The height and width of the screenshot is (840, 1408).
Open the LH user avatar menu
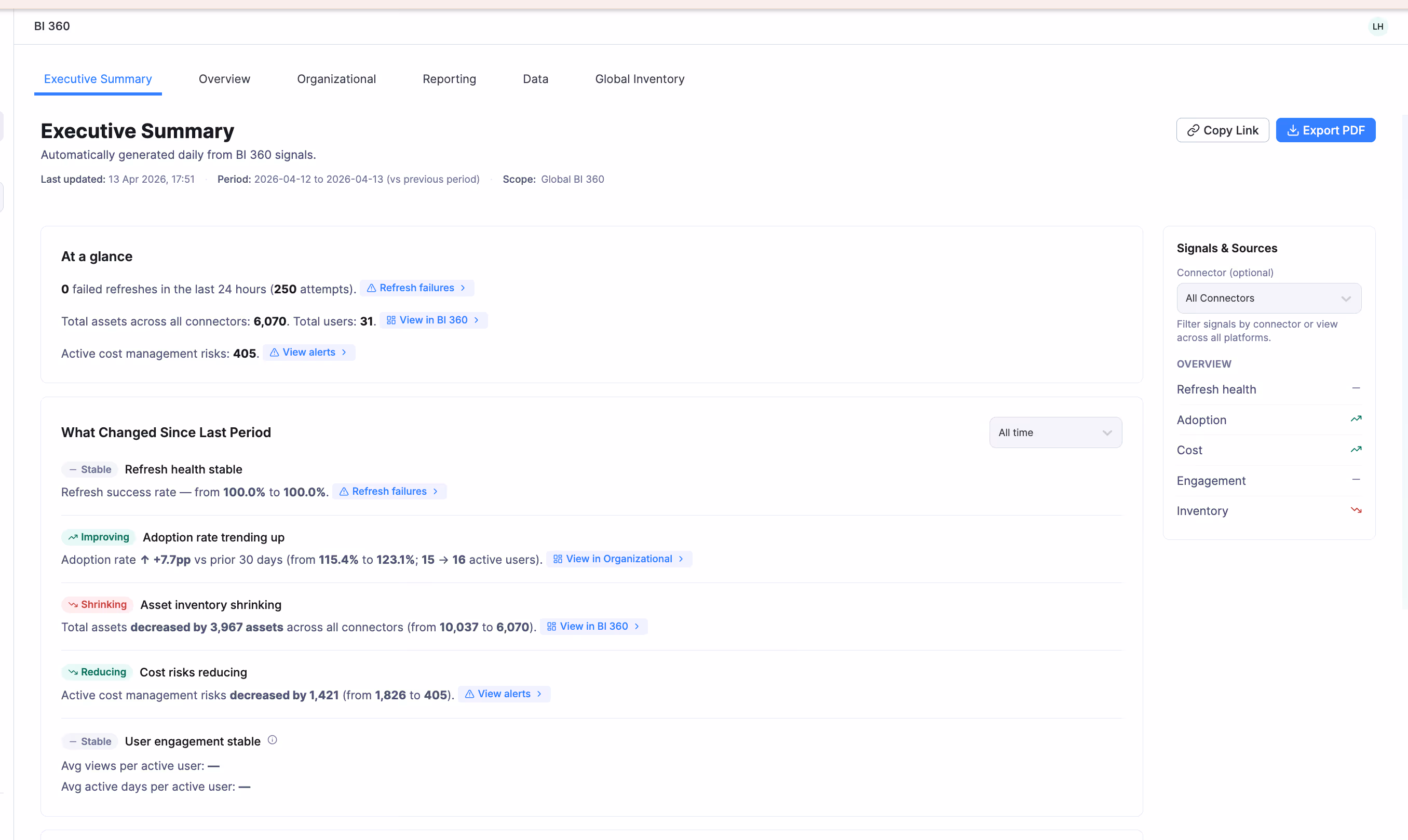[1378, 26]
